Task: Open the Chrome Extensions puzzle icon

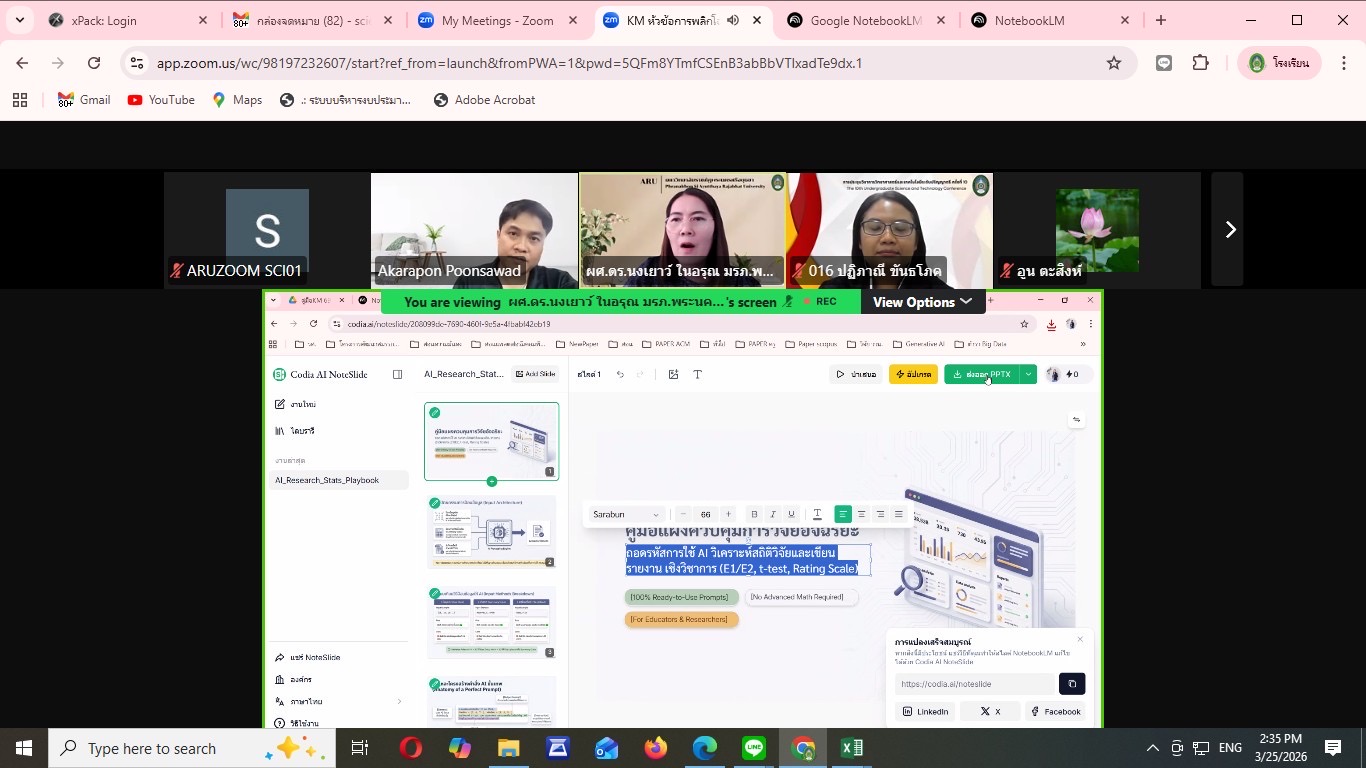Action: coord(1201,63)
